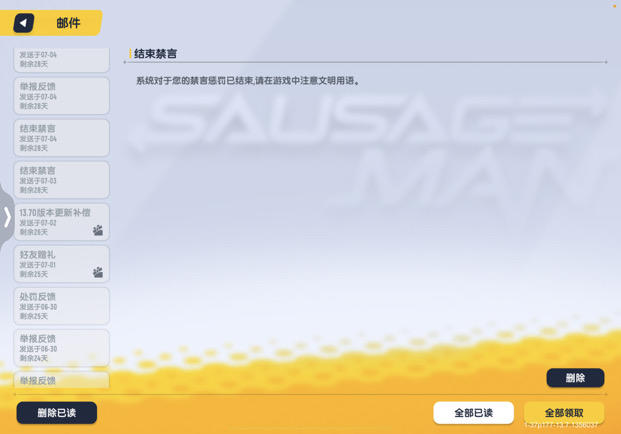Viewport: 621px width, 434px height.
Task: Open the 举报反馈 mail sent 06-30
Action: [61, 348]
